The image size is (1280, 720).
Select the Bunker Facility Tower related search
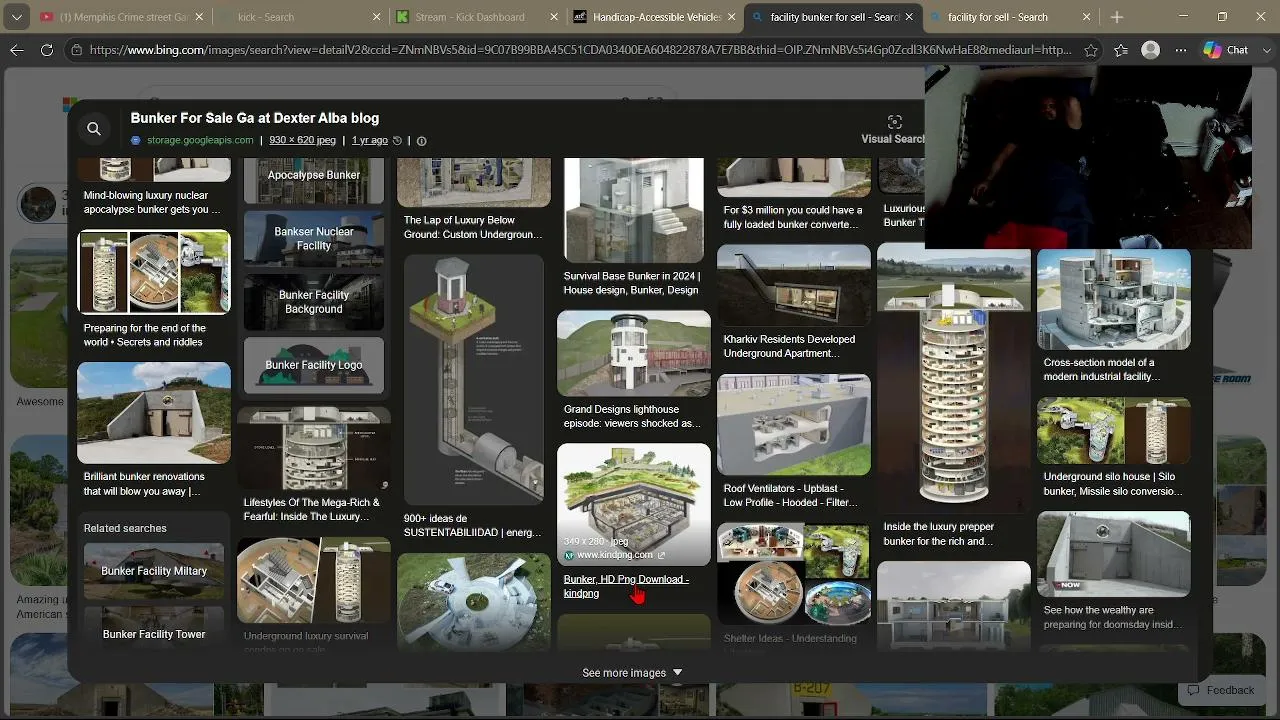coord(154,629)
